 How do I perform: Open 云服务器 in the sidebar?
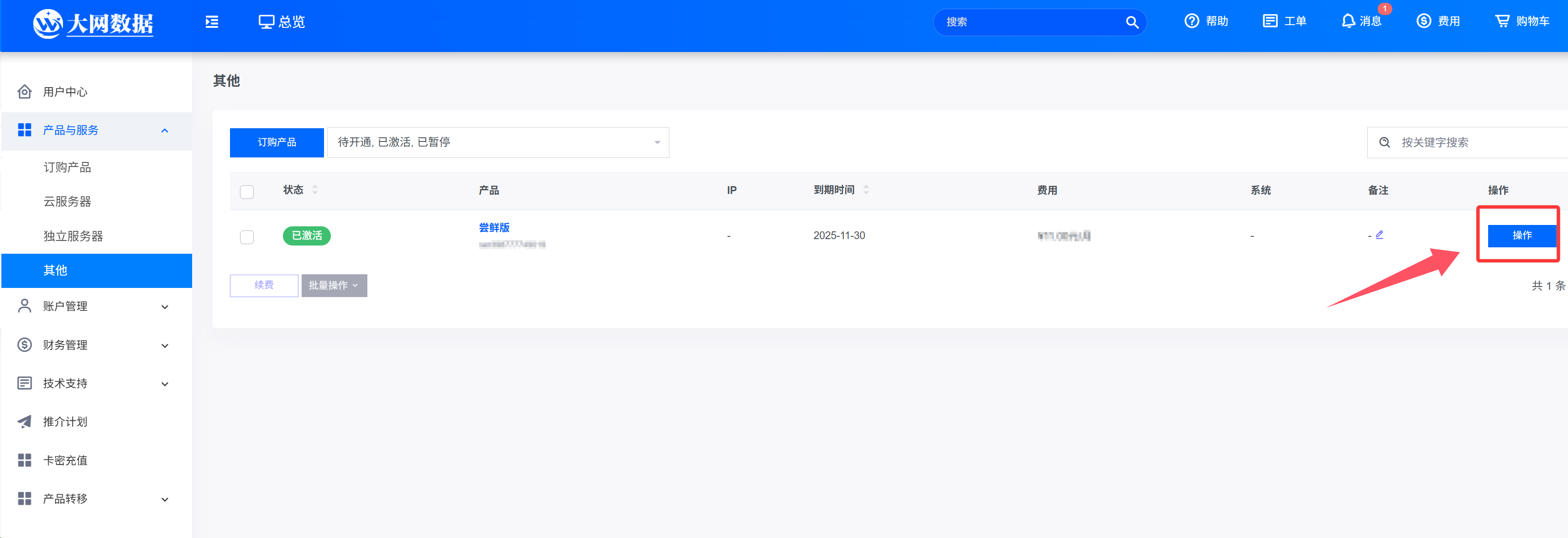coord(67,201)
